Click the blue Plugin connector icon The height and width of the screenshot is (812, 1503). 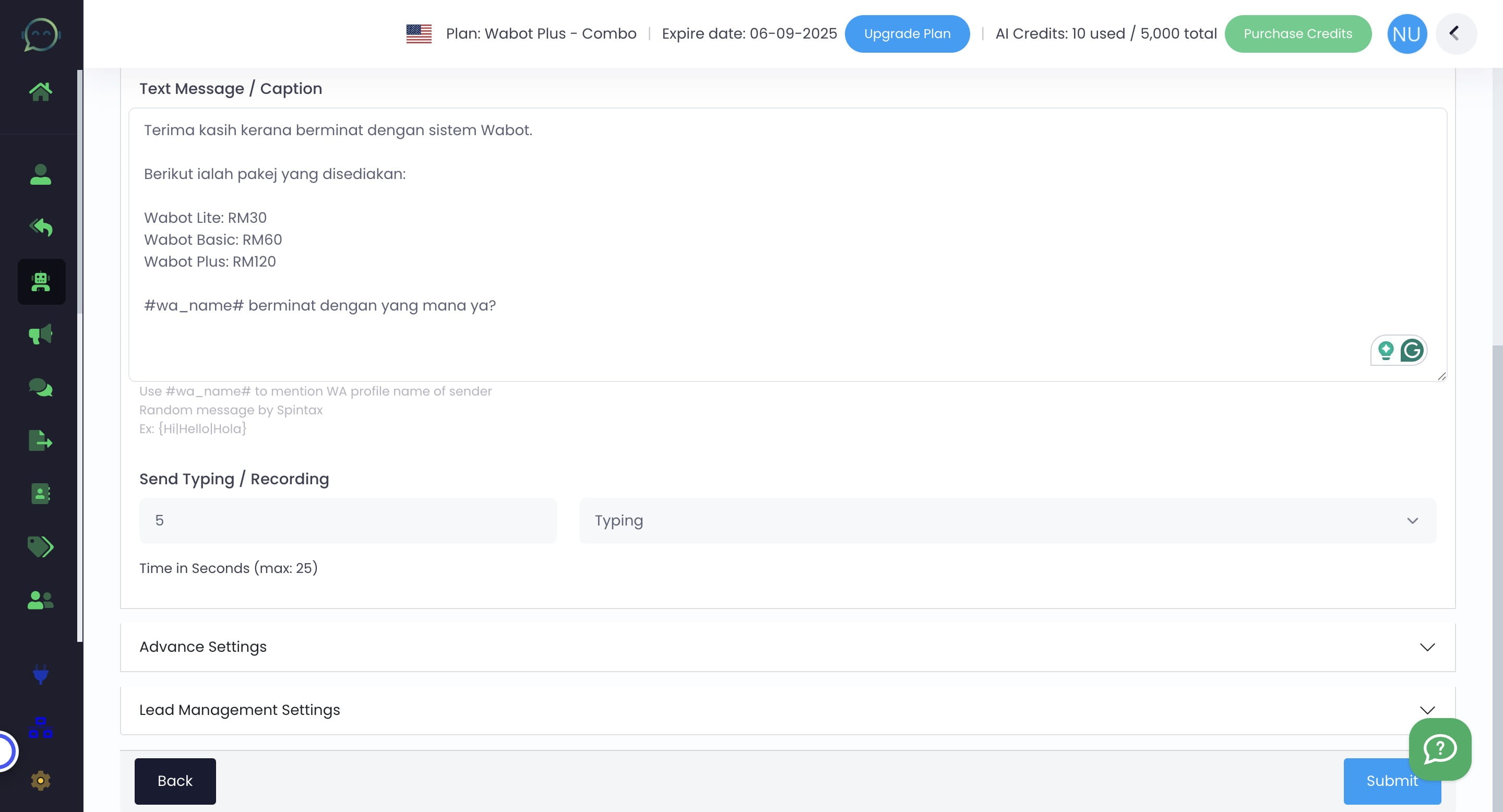click(41, 675)
